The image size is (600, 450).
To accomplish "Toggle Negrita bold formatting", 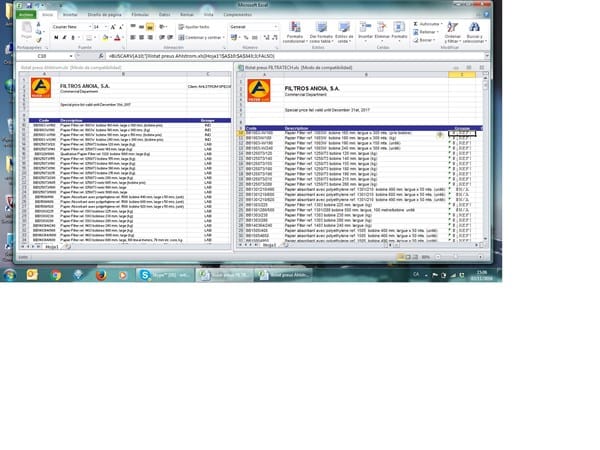I will coord(56,38).
